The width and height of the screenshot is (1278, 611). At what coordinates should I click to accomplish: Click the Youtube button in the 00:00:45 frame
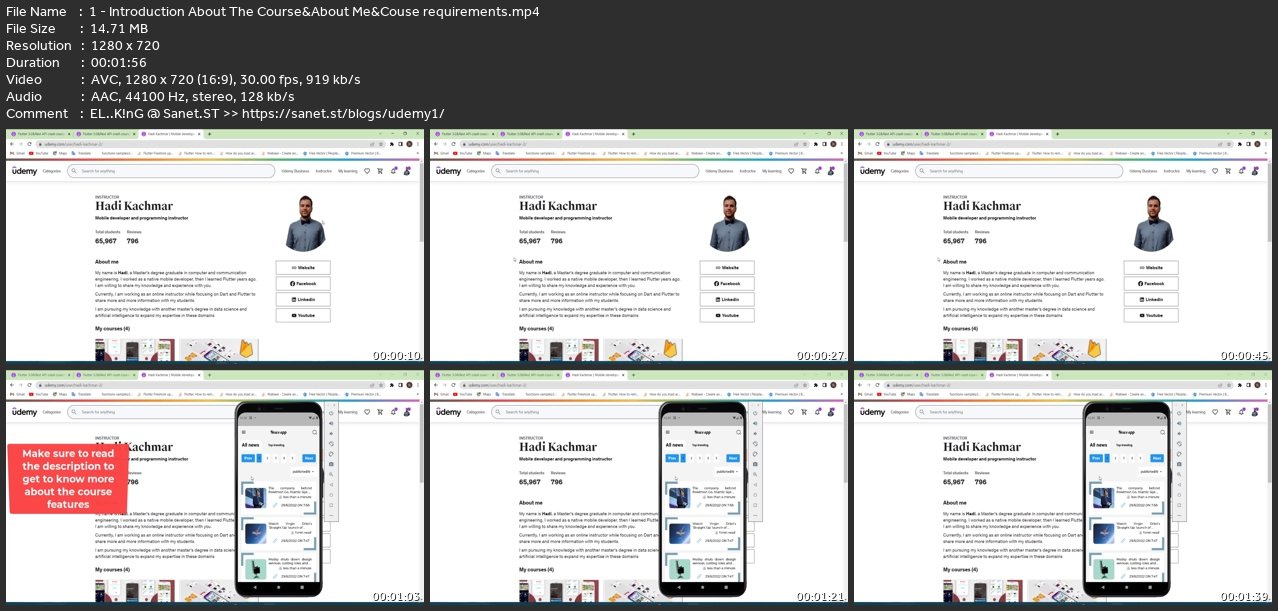tap(1149, 315)
